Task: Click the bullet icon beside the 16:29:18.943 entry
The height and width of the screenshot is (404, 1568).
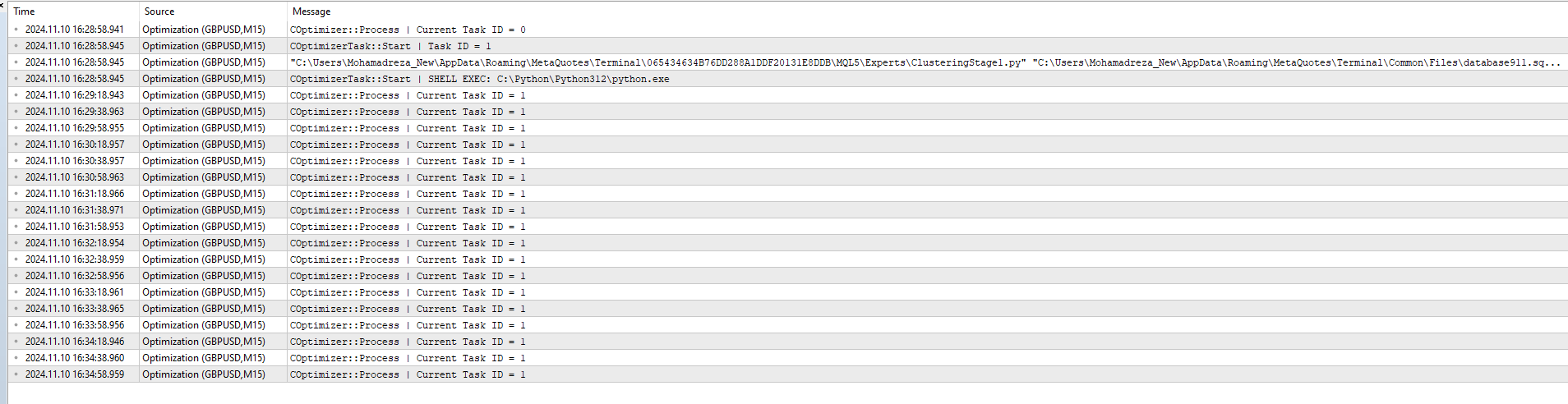Action: pyautogui.click(x=16, y=95)
